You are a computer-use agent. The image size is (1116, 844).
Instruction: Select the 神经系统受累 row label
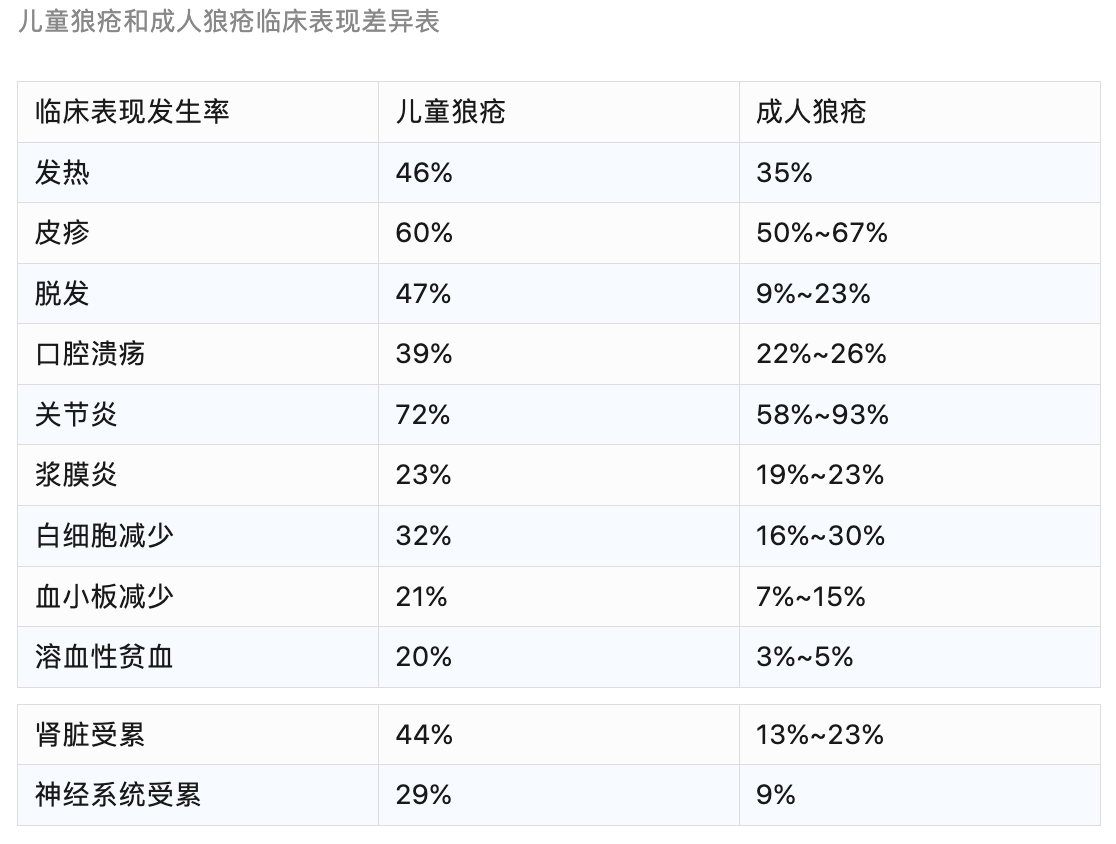pyautogui.click(x=118, y=795)
